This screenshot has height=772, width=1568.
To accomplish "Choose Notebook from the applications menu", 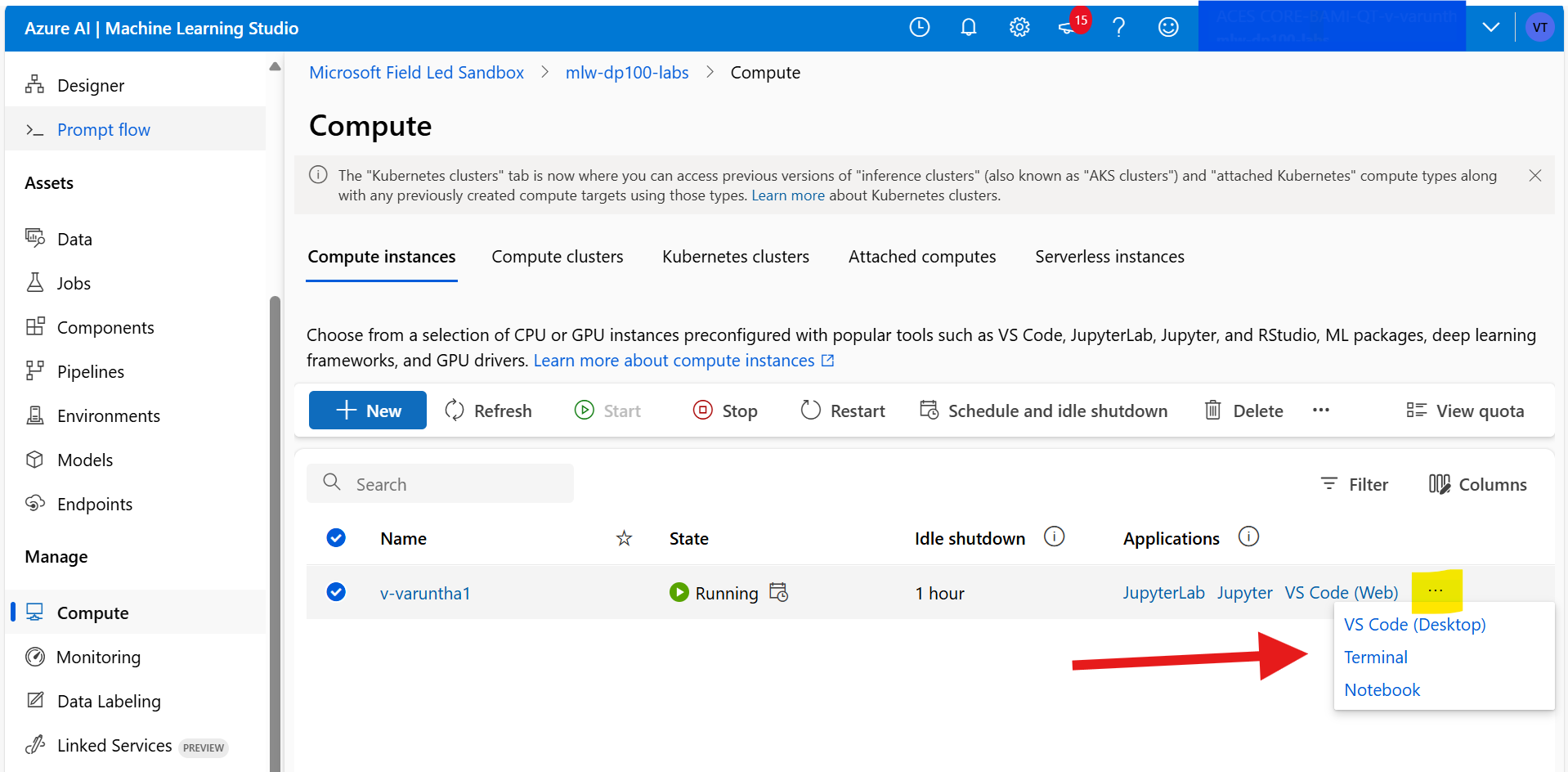I will point(1382,690).
